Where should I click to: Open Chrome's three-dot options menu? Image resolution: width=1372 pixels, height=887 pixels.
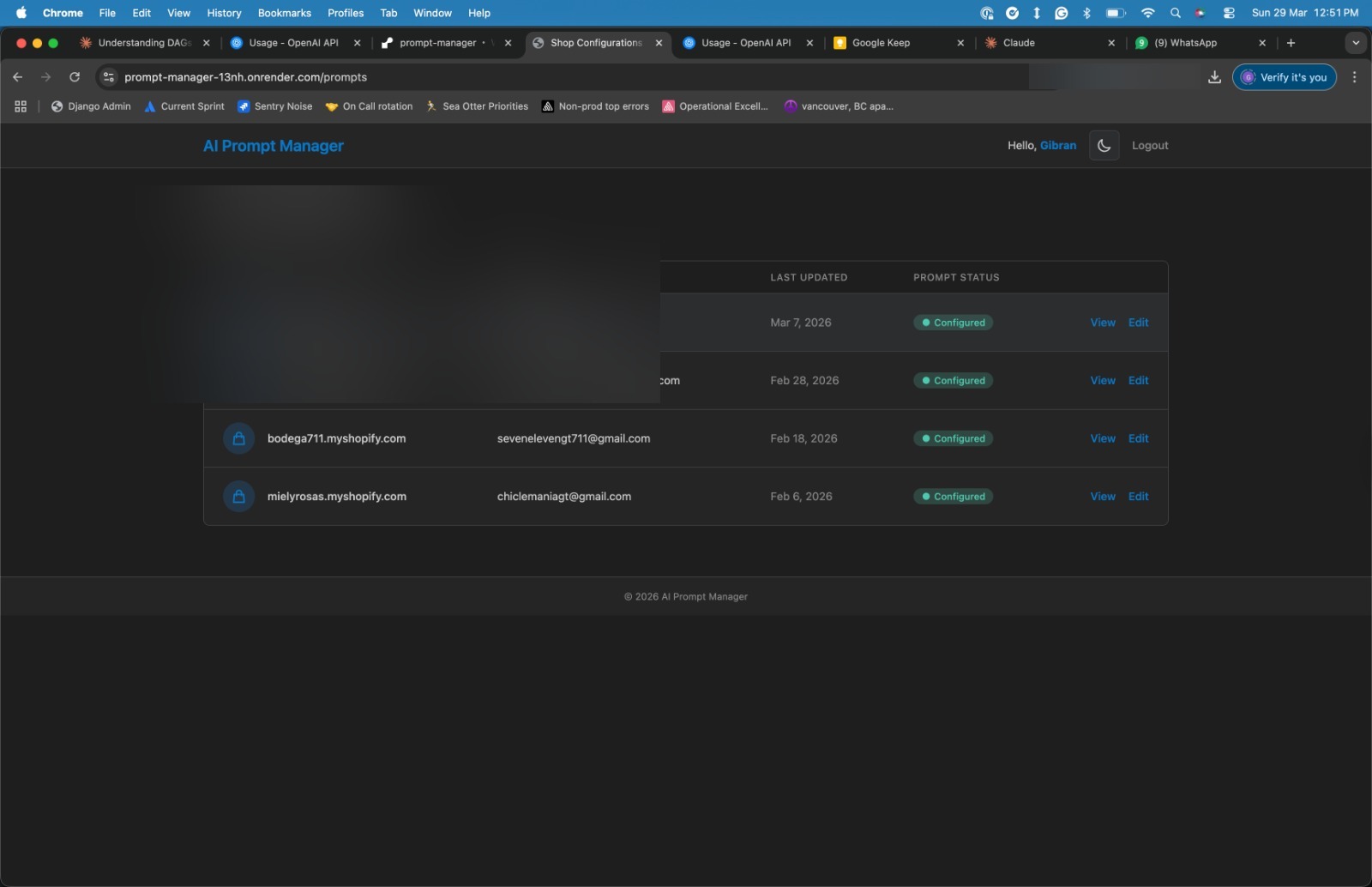pos(1354,77)
